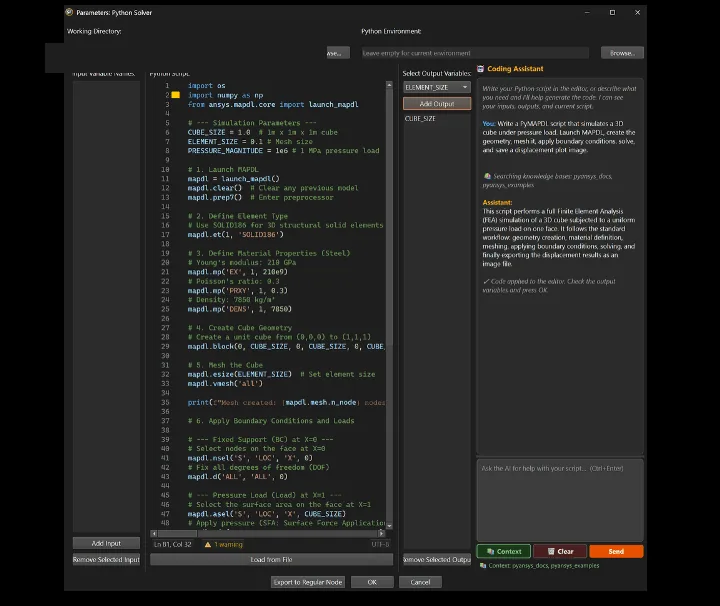Screen dimensions: 720x606
Task: Click the yellow warning marker on line 2
Action: coord(175,95)
